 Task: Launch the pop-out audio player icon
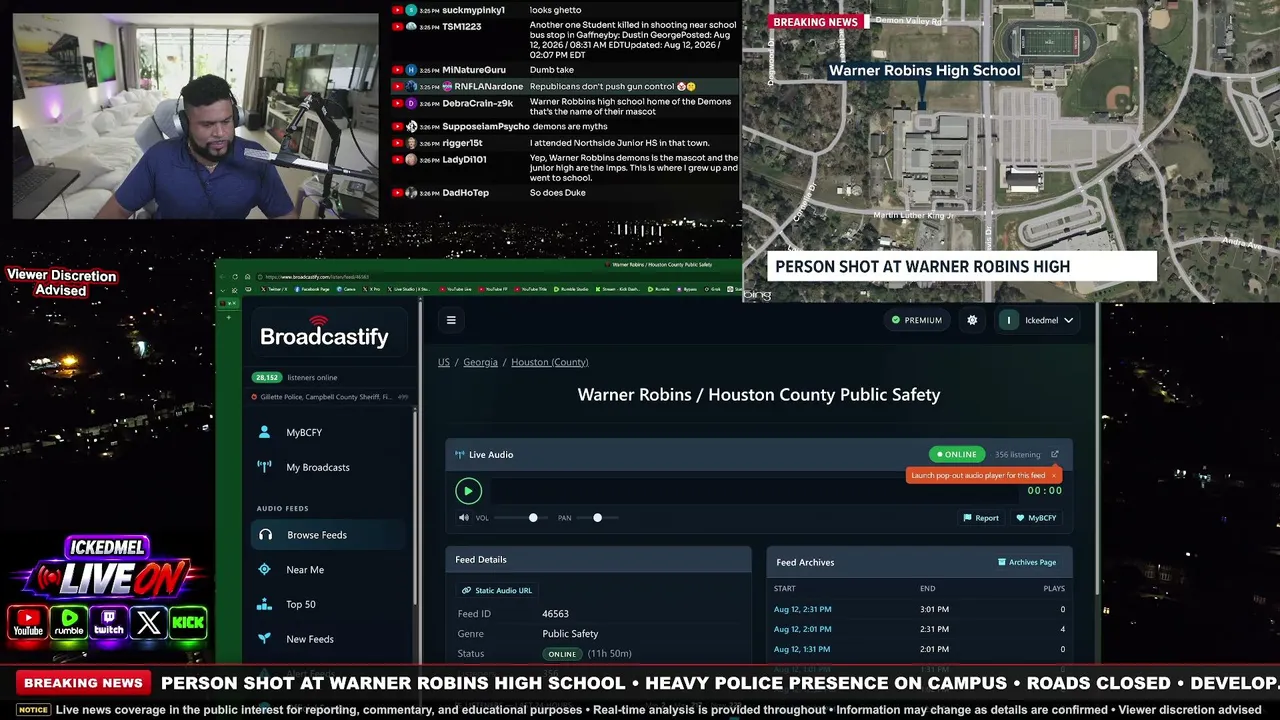[x=1054, y=454]
